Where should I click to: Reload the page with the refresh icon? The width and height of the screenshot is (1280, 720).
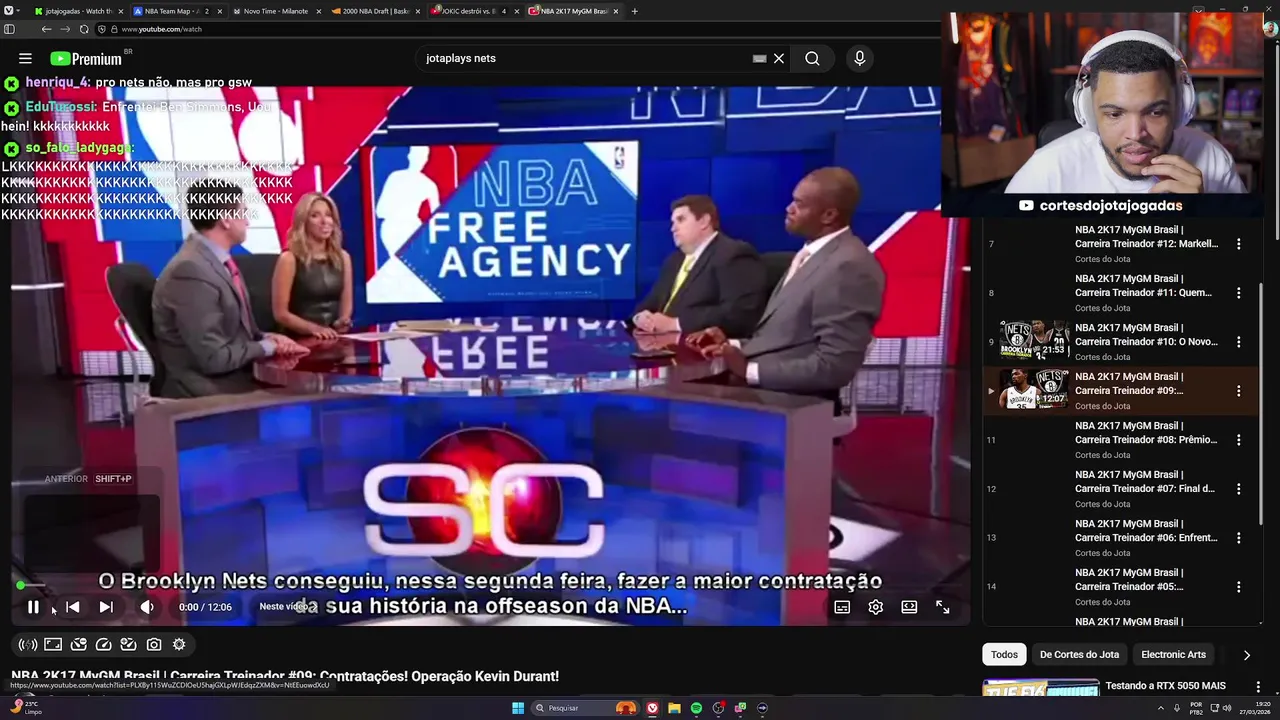pos(84,30)
